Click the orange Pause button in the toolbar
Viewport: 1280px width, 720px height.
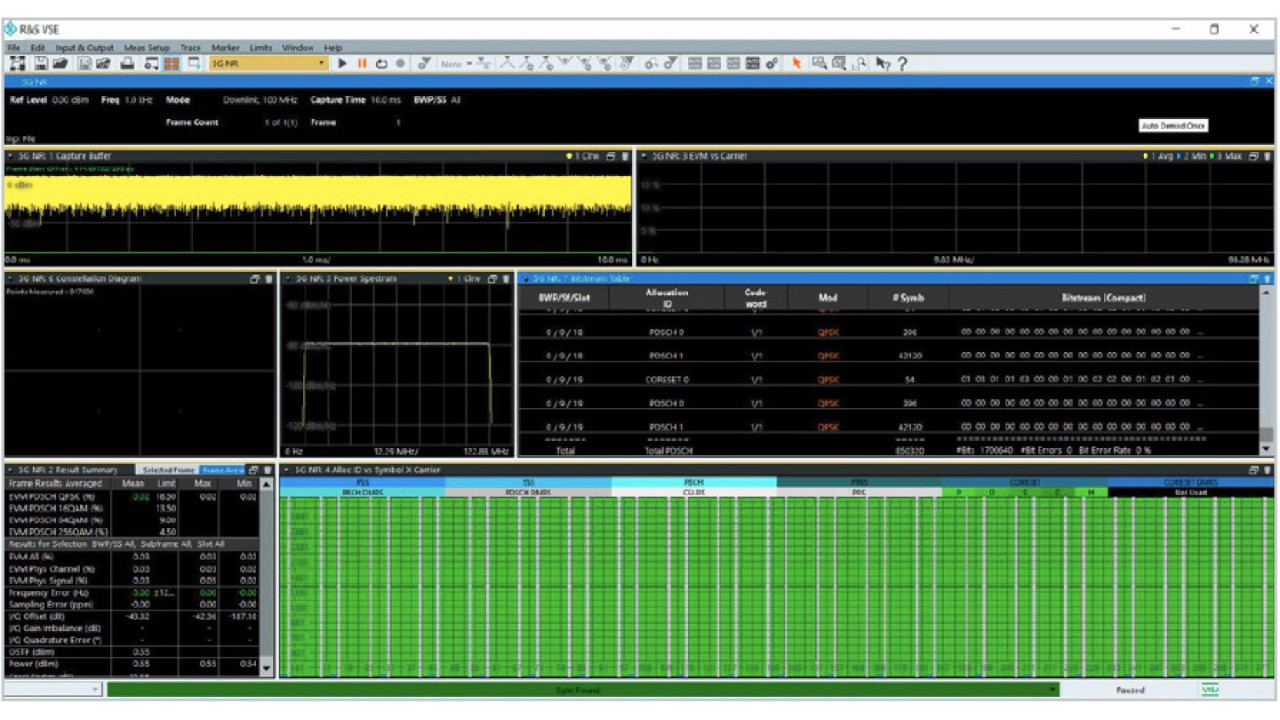(x=362, y=64)
